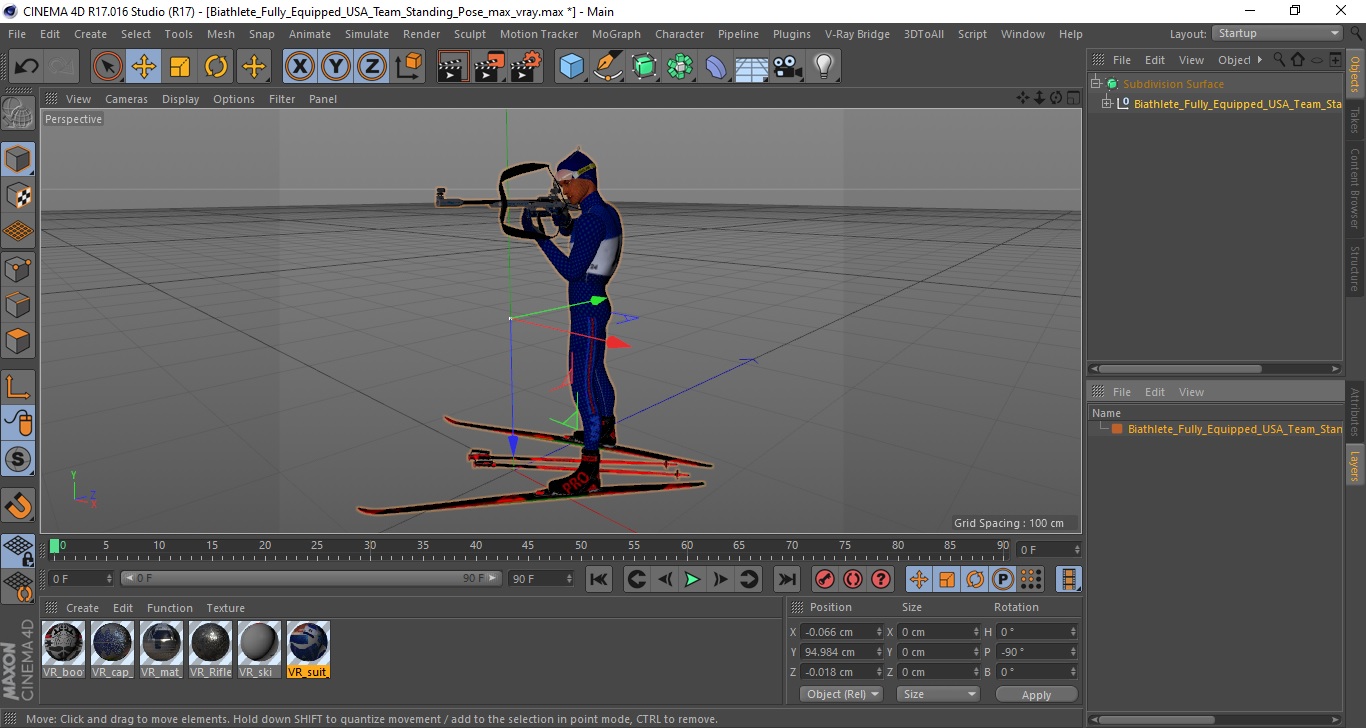
Task: Click the X position input field
Action: click(x=842, y=632)
